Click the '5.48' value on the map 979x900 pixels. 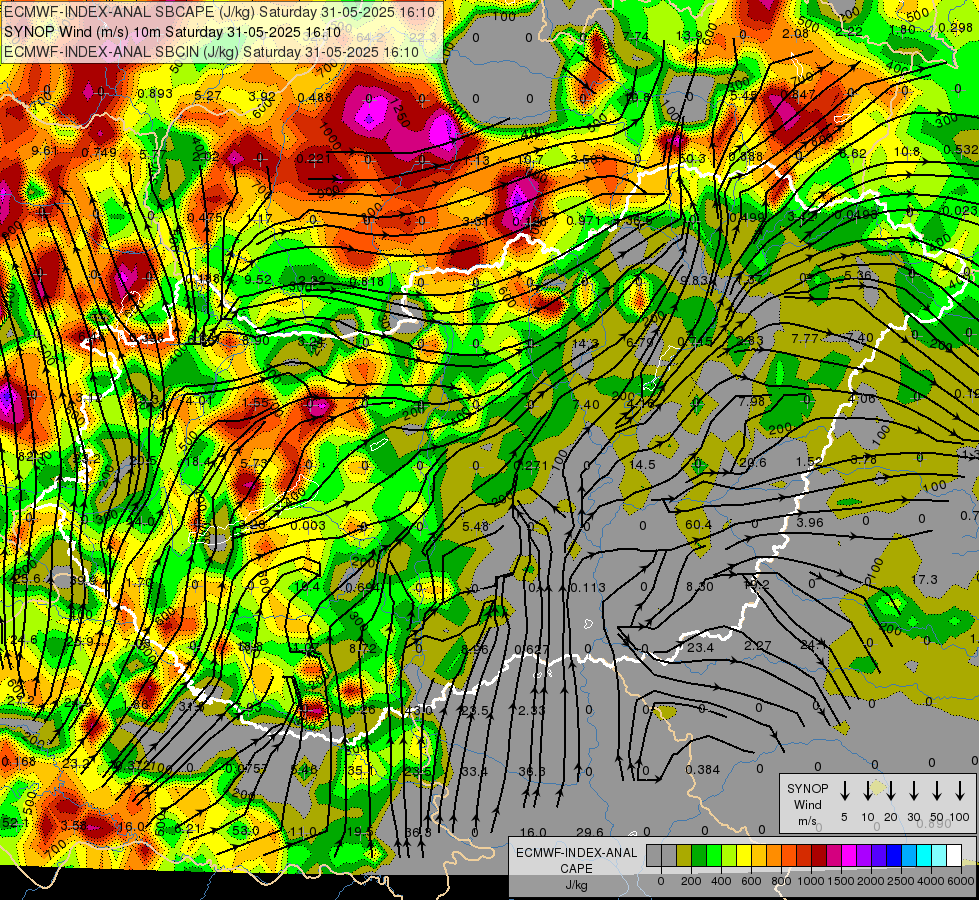click(476, 527)
